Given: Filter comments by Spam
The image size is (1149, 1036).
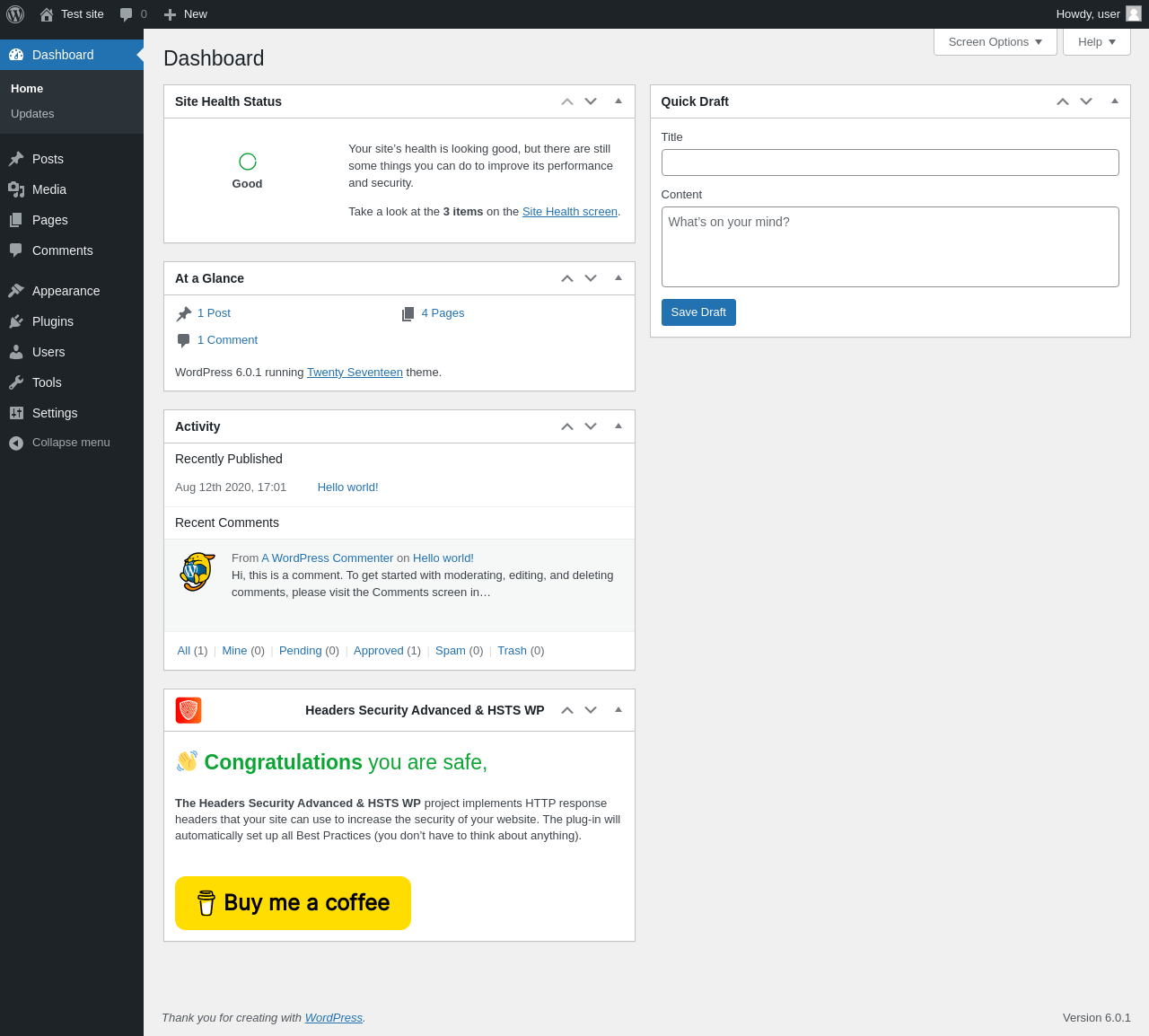Looking at the screenshot, I should pos(451,651).
